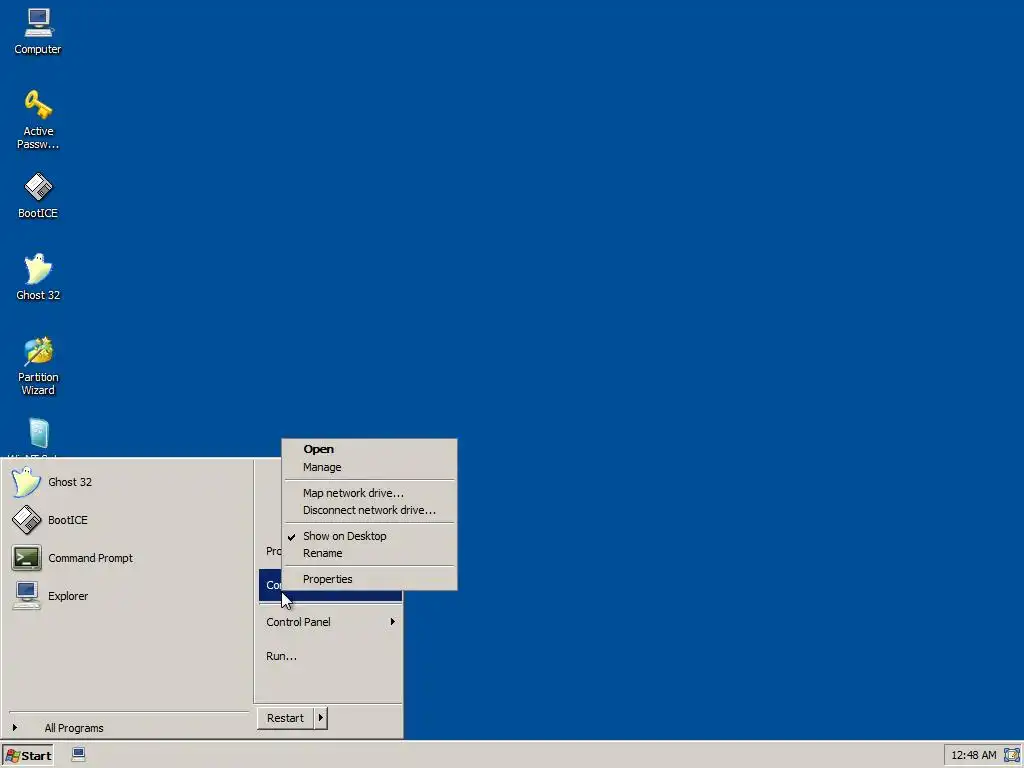Viewport: 1024px width, 768px height.
Task: Choose Rename in the context menu
Action: pos(369,553)
